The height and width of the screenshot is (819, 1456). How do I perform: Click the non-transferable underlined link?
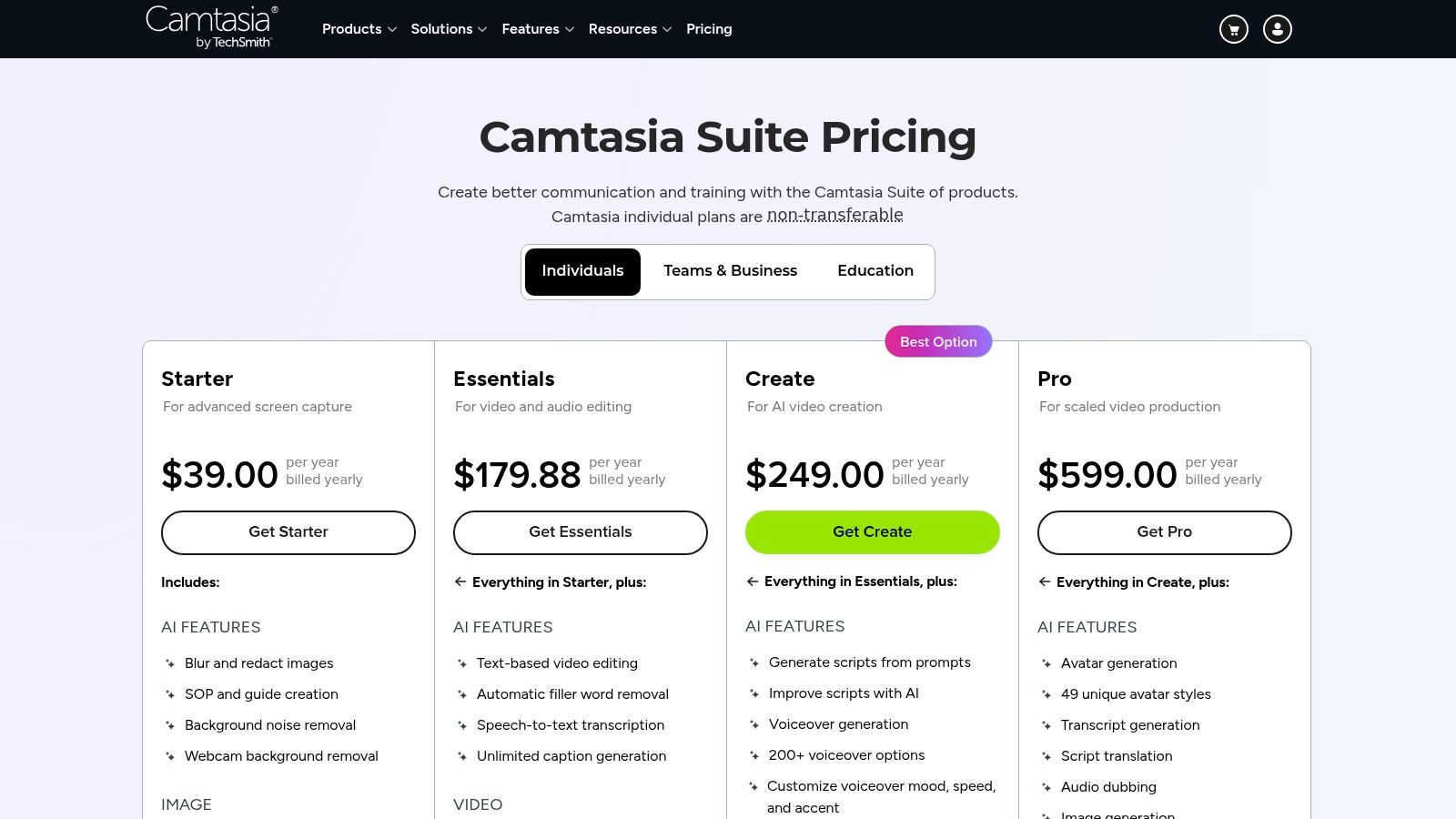click(x=835, y=216)
